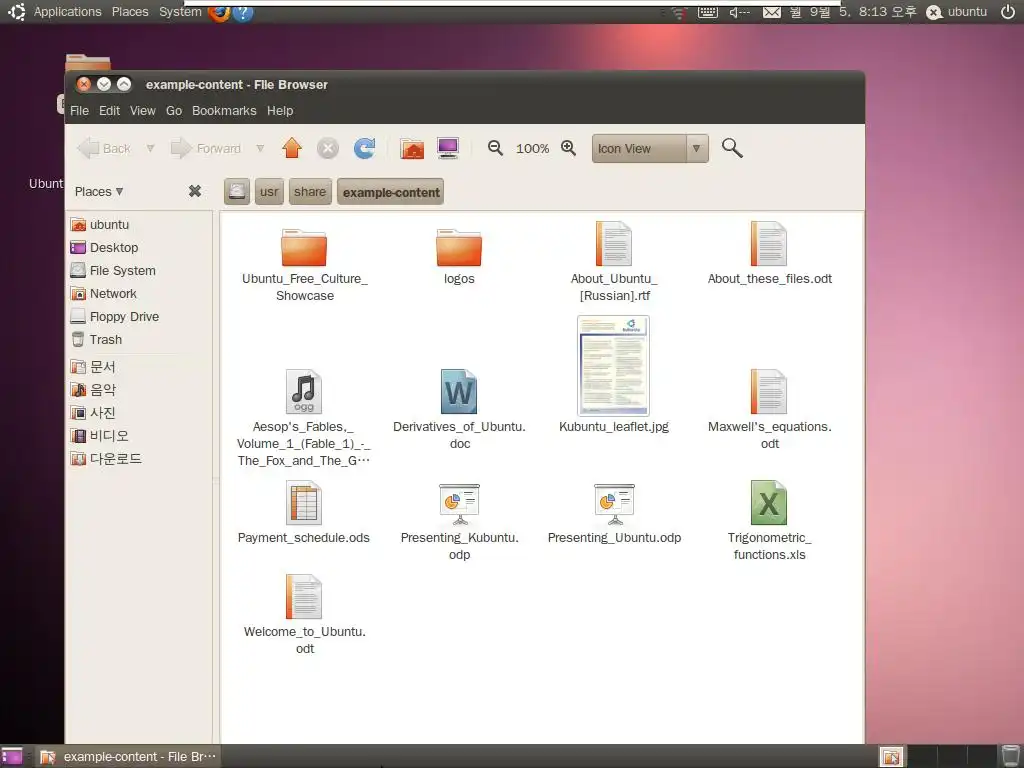
Task: Select the Presenting_Kubuntu.odp presentation
Action: 459,521
